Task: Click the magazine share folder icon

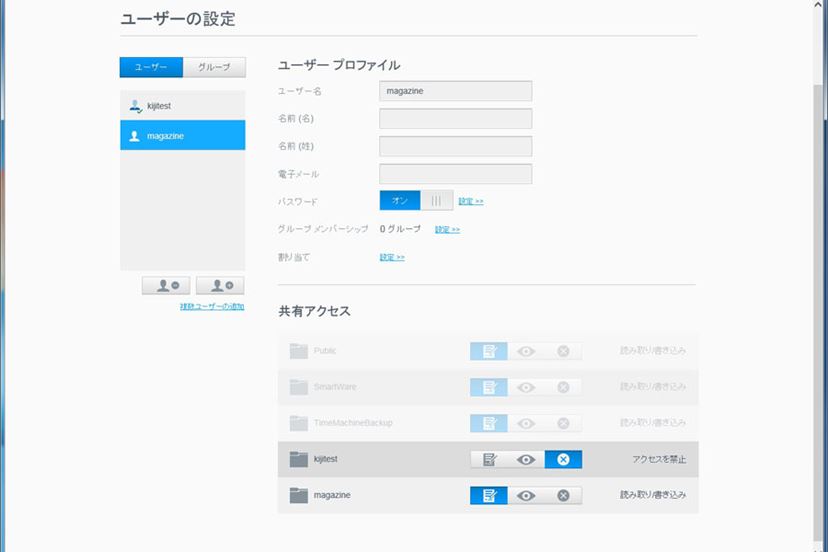Action: 299,495
